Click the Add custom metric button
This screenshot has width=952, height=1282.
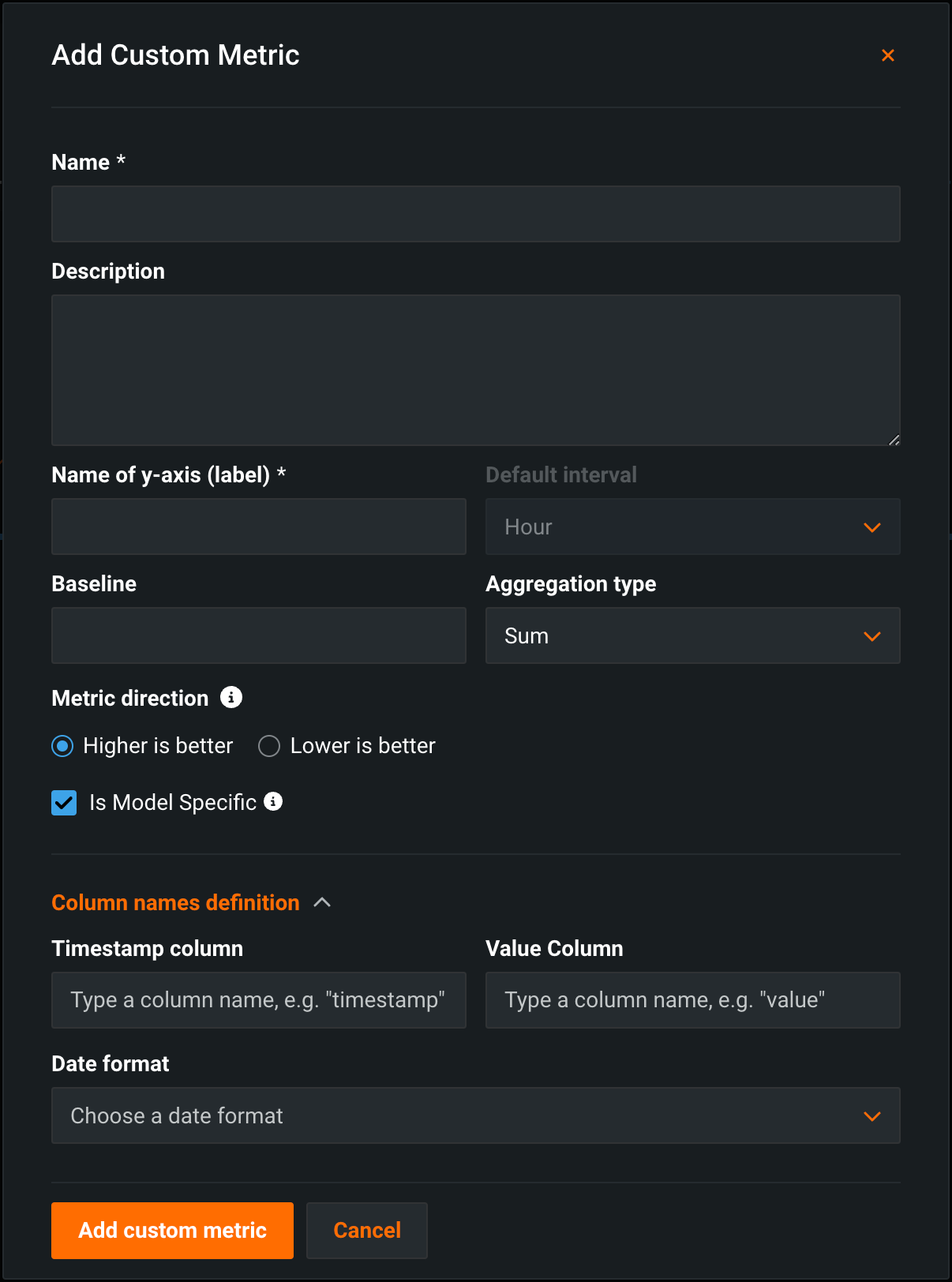click(172, 1230)
